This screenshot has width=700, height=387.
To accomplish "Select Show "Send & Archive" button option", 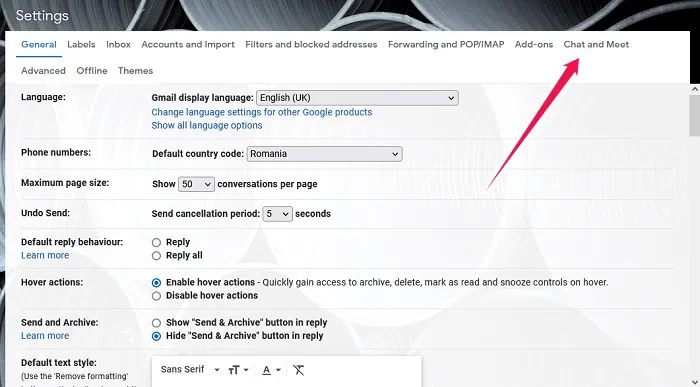I will click(156, 323).
